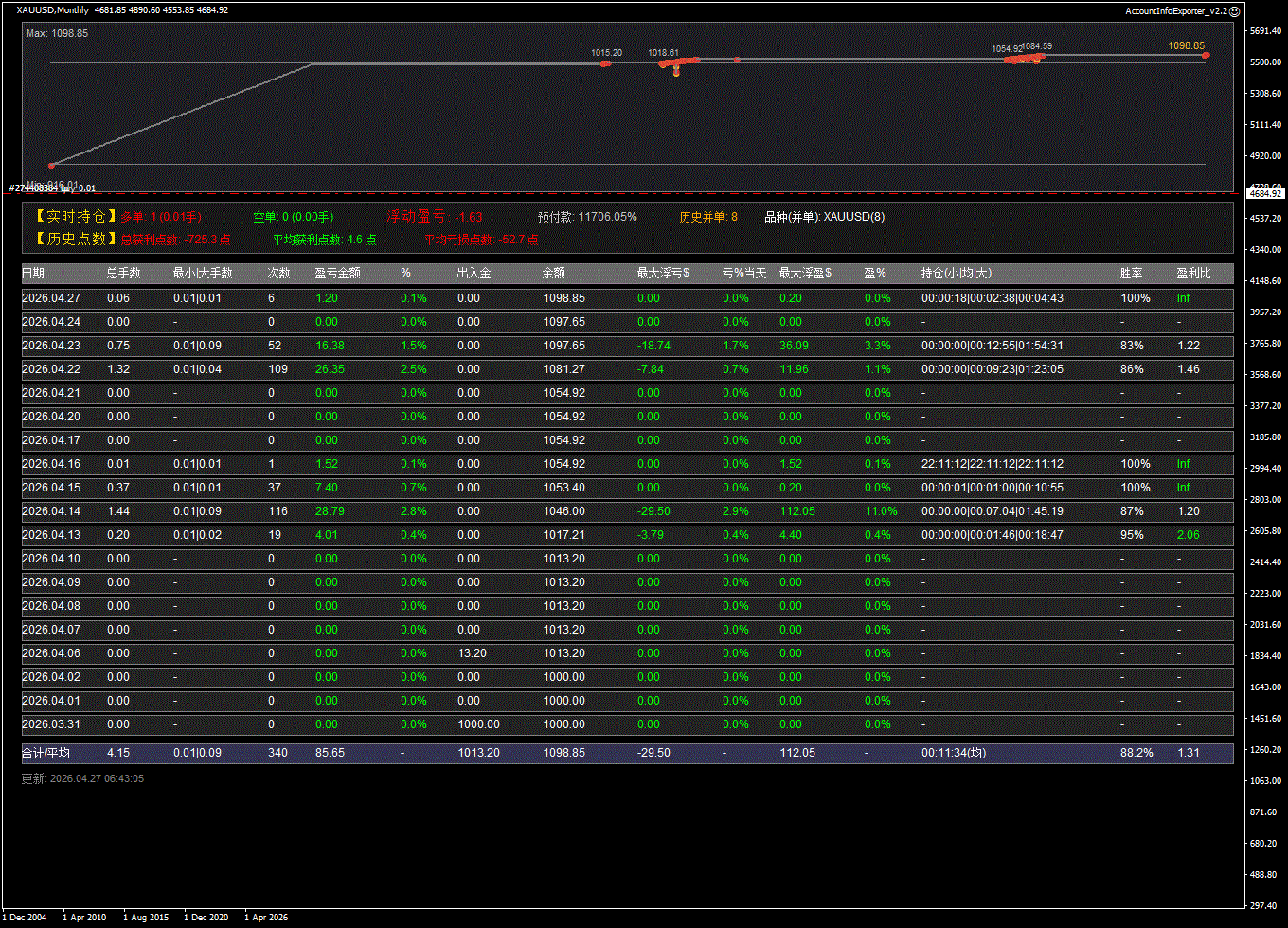Click the 更新 timestamp below the table
The image size is (1288, 928).
(82, 778)
